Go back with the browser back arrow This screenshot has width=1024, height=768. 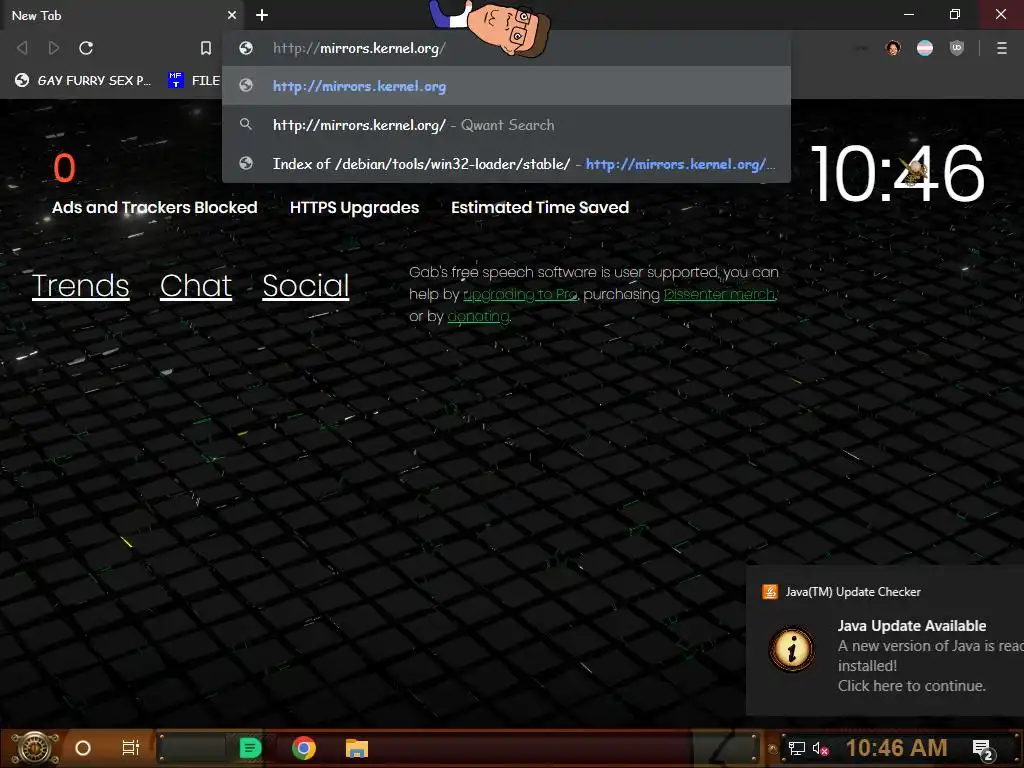[22, 48]
